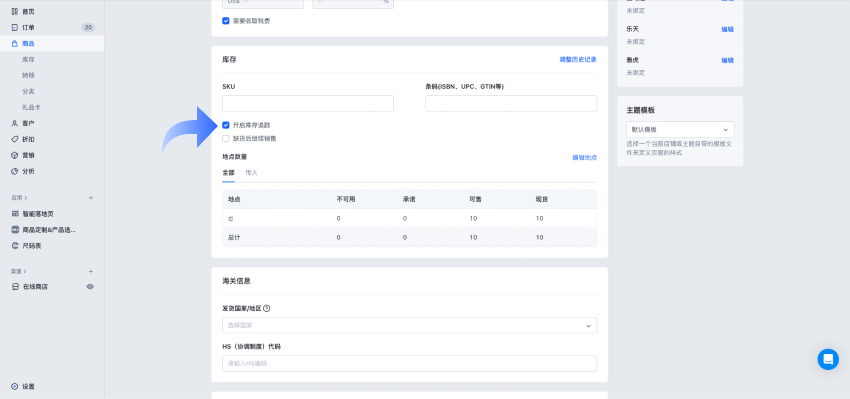The height and width of the screenshot is (399, 850).
Task: Open the 营销 marketing icon
Action: point(15,155)
